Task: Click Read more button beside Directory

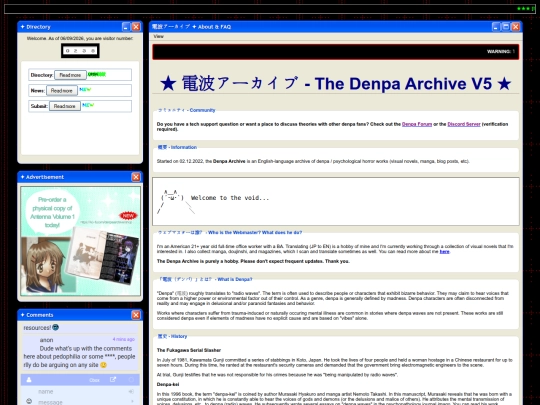Action: tap(70, 75)
